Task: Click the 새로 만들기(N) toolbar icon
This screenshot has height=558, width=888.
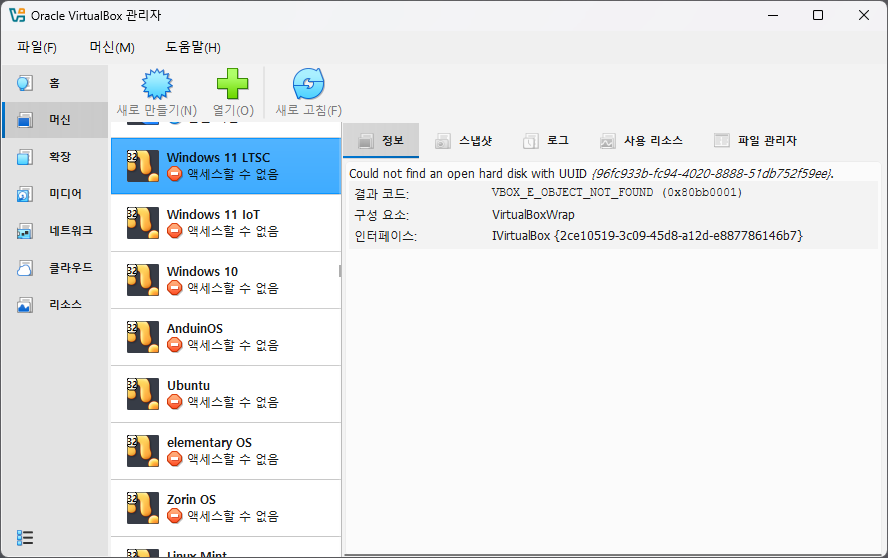Action: pos(157,84)
